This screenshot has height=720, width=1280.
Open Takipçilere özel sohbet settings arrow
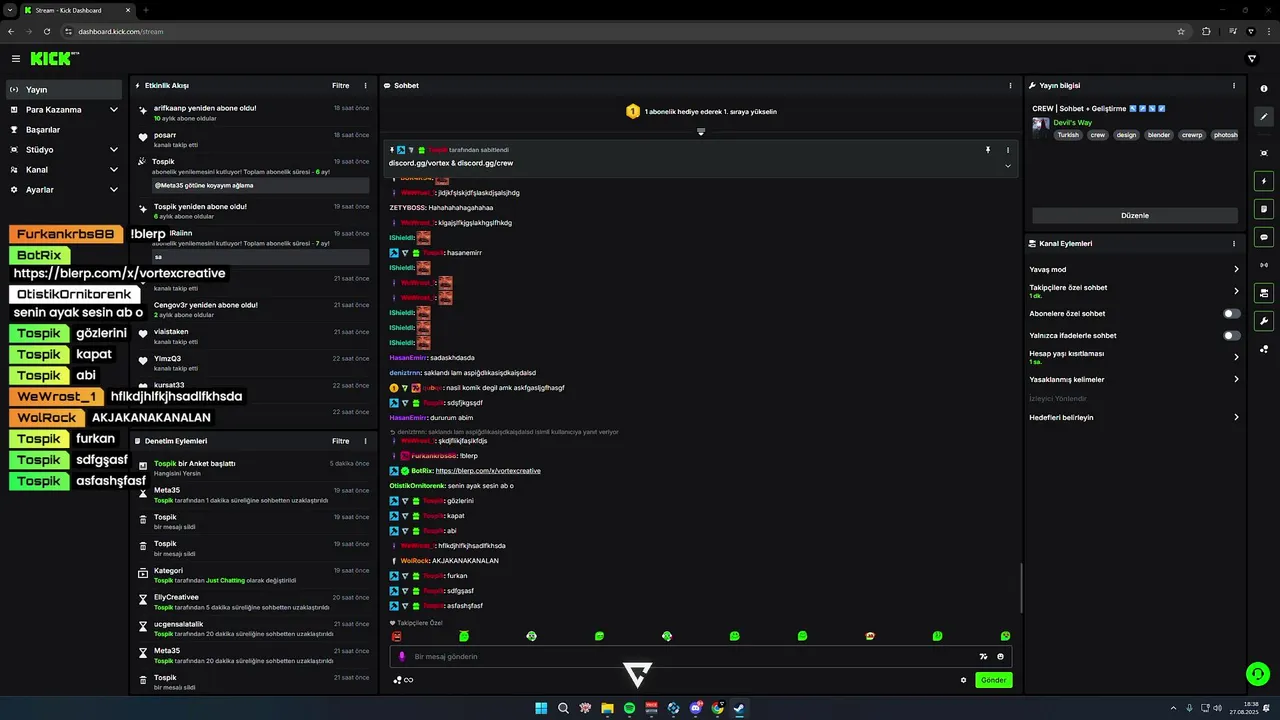(1236, 291)
